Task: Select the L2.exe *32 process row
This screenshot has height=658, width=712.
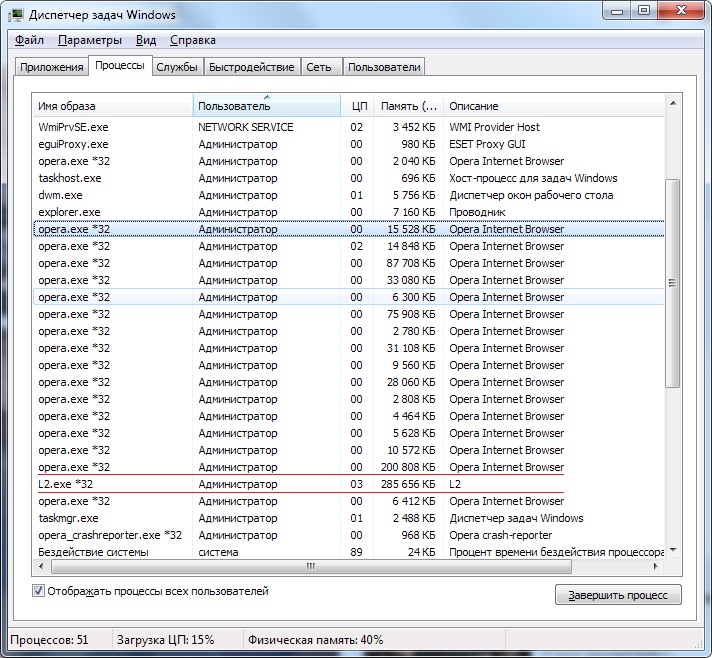Action: pos(348,484)
